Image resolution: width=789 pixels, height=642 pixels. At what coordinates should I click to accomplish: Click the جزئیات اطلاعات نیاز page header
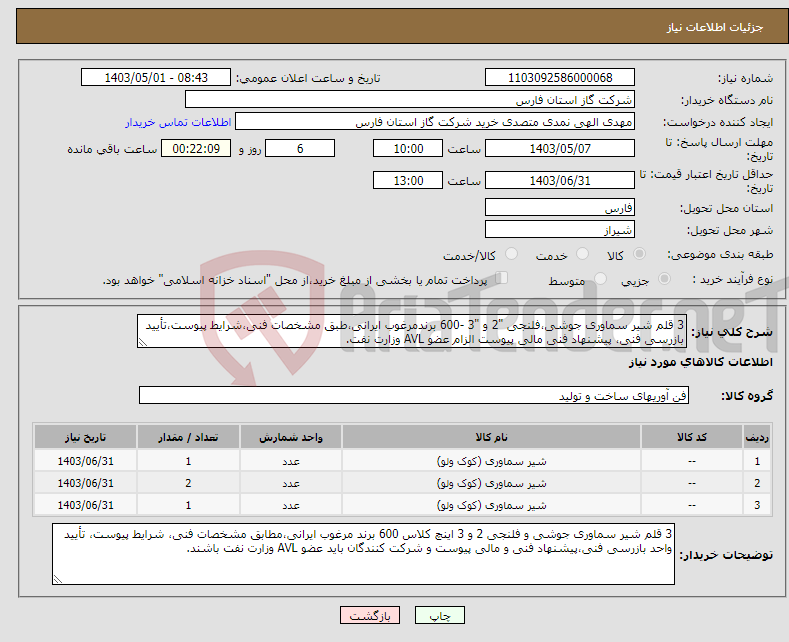click(x=715, y=27)
